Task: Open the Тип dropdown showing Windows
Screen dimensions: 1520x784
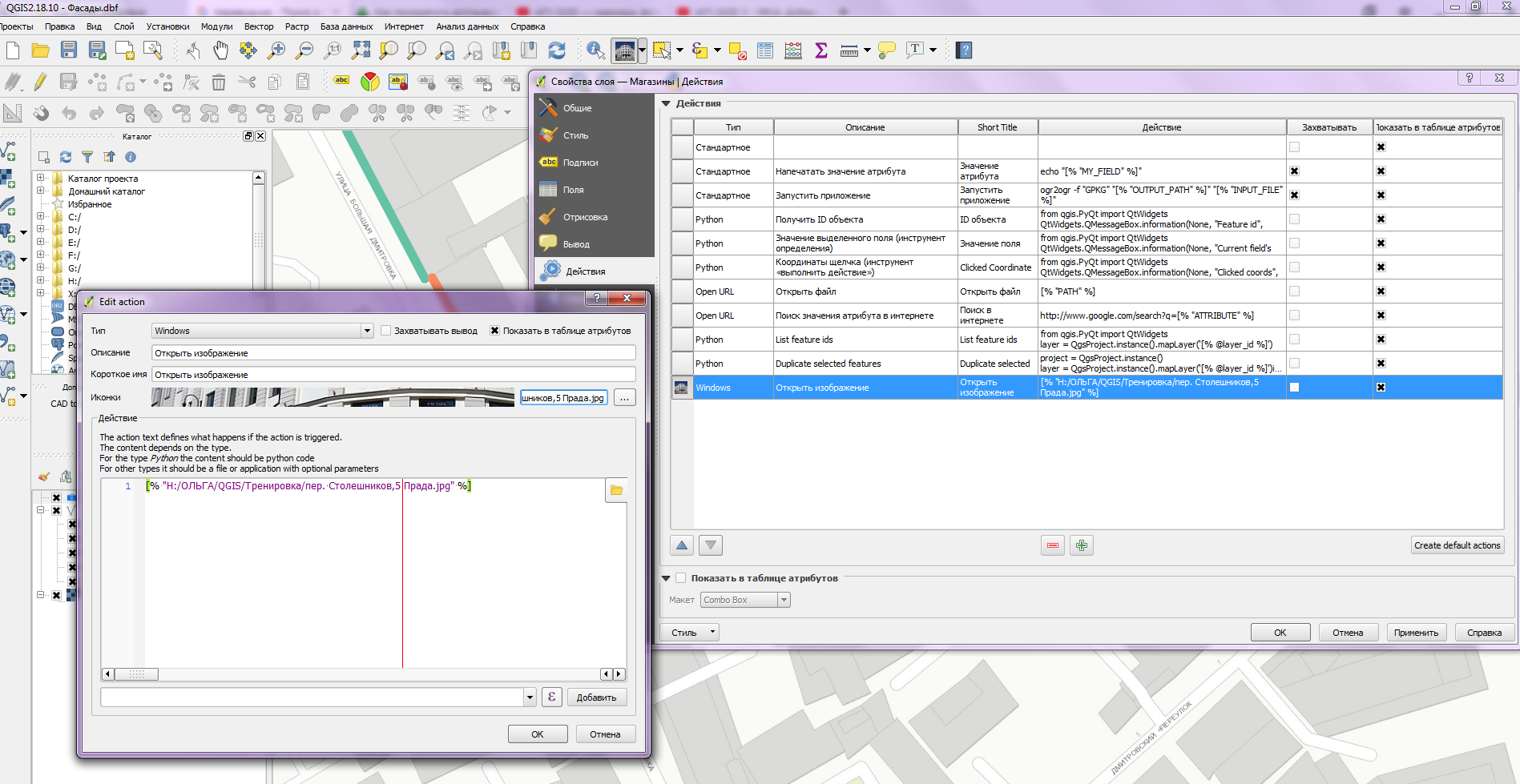Action: pyautogui.click(x=263, y=331)
